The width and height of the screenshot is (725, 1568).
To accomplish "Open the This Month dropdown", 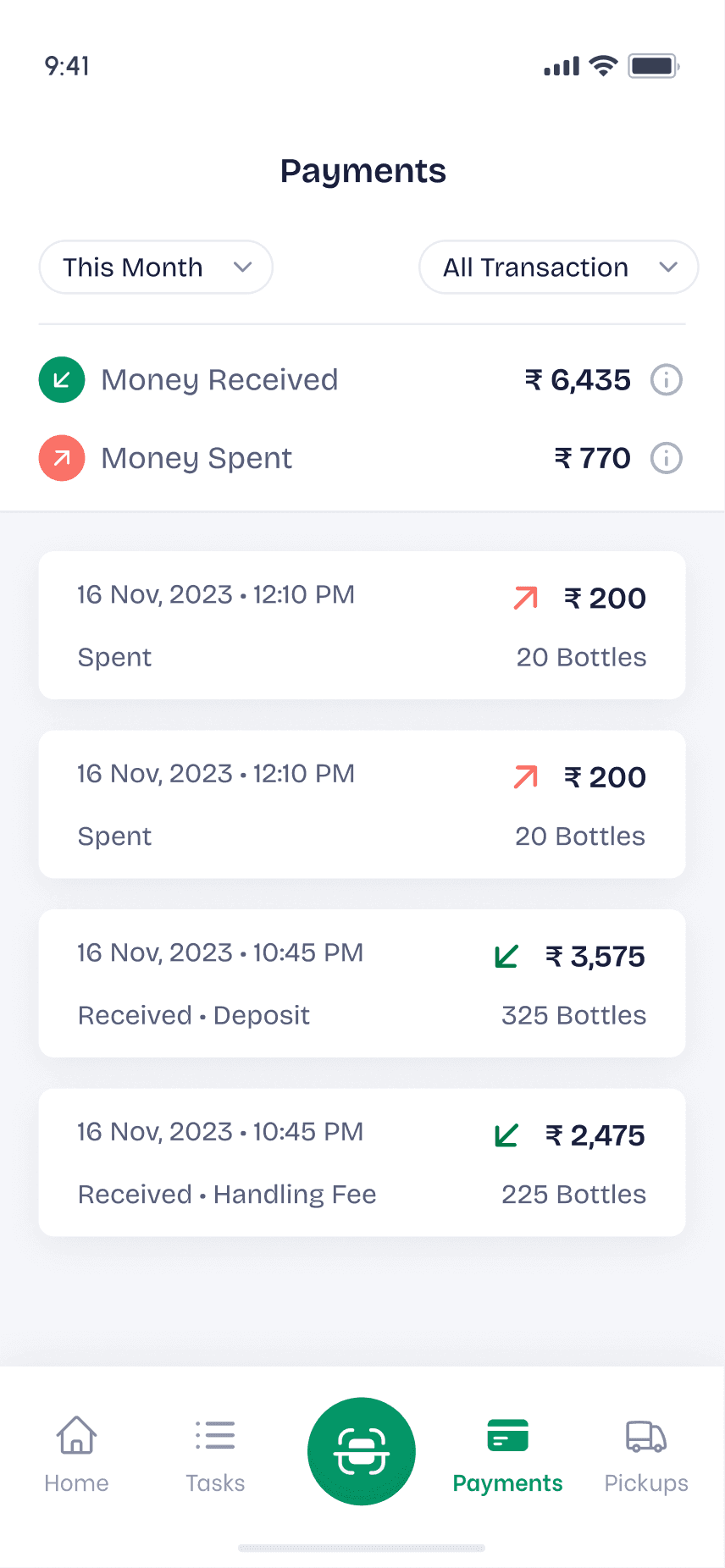I will pyautogui.click(x=156, y=268).
